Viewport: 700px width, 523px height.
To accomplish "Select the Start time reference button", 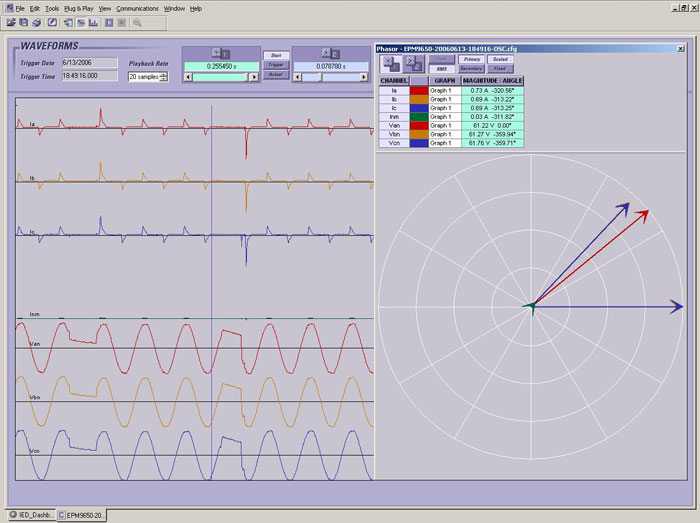I will pos(276,55).
